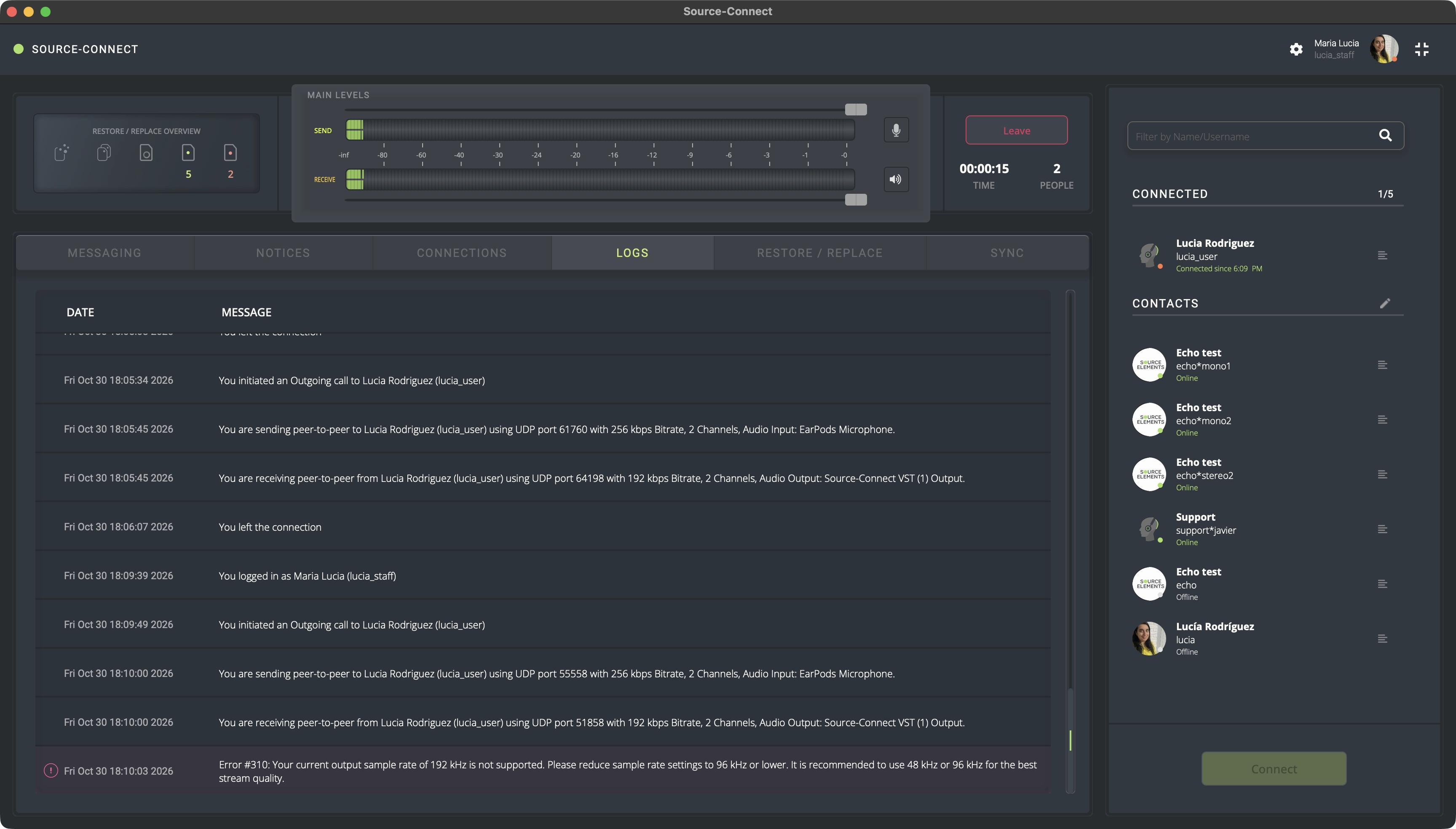This screenshot has height=829, width=1456.
Task: Open settings gear icon
Action: point(1296,50)
